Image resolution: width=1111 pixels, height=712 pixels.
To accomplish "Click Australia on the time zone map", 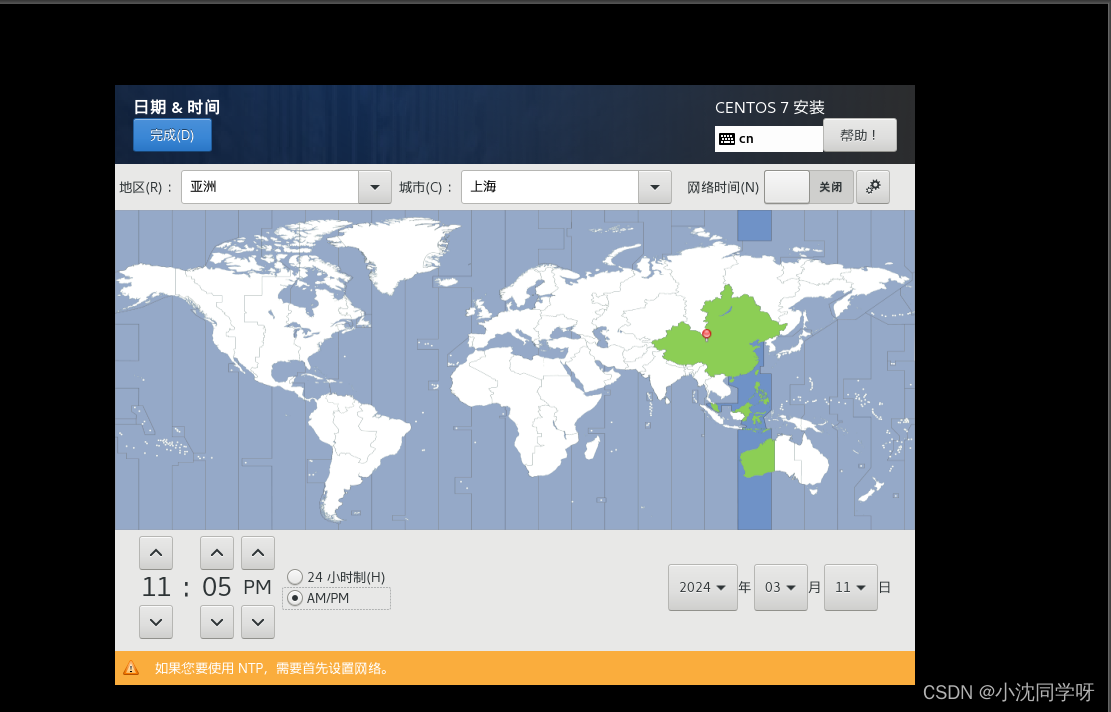I will click(786, 460).
